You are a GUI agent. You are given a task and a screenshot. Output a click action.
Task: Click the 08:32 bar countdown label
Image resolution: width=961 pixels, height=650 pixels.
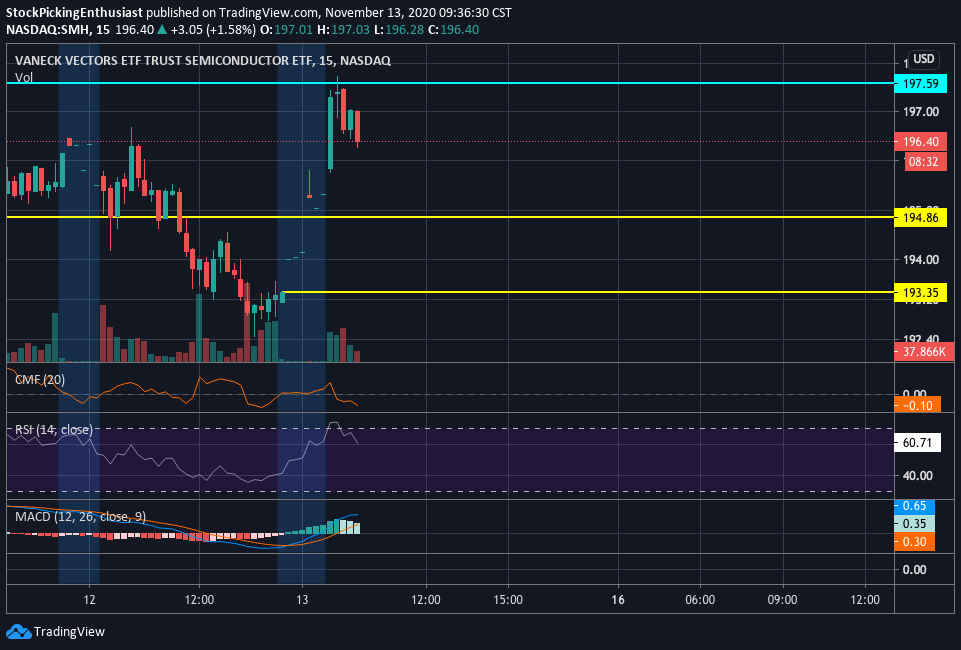tap(925, 162)
